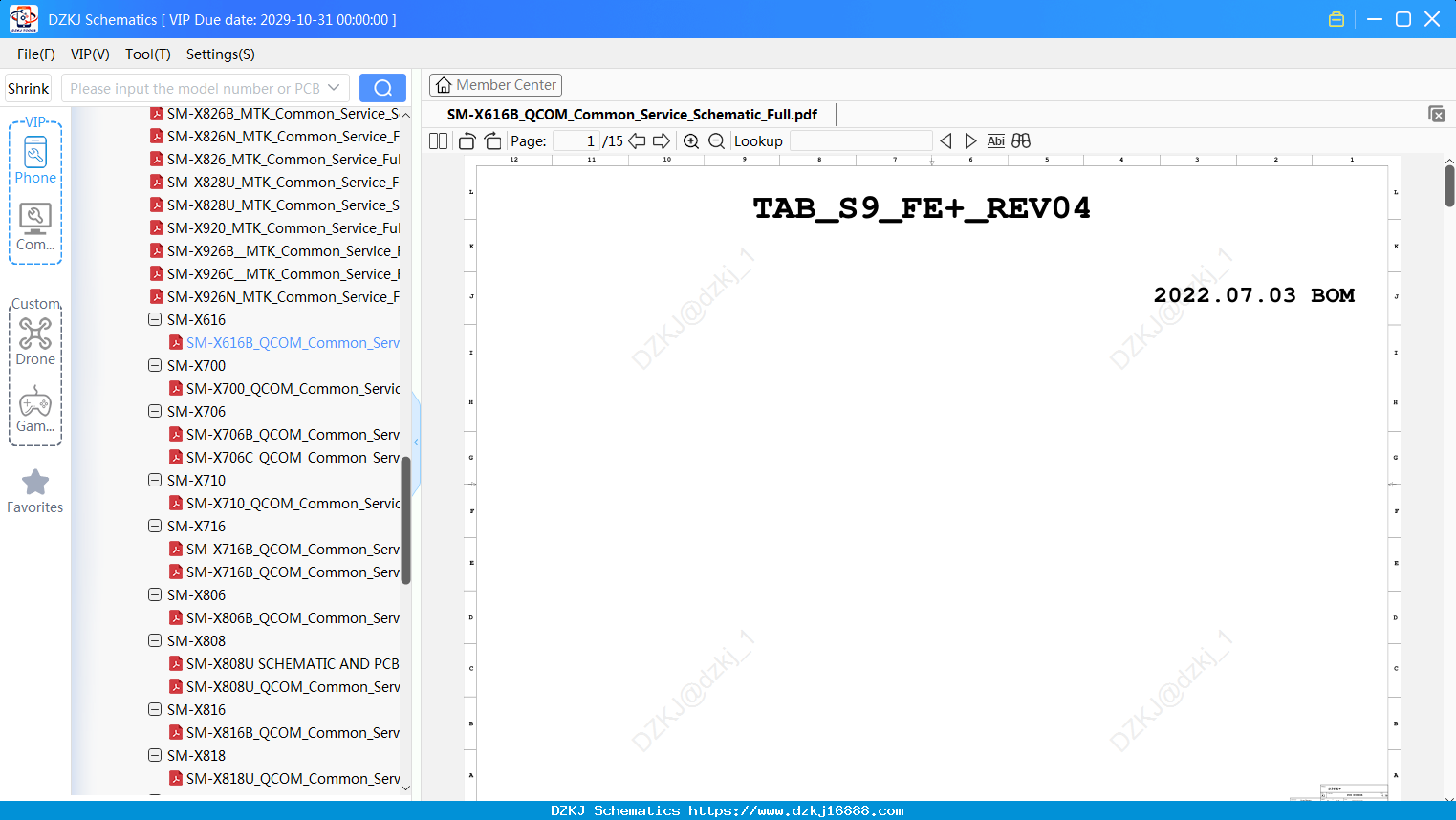This screenshot has width=1456, height=820.
Task: Collapse the SM-X710 folder
Action: click(x=155, y=481)
